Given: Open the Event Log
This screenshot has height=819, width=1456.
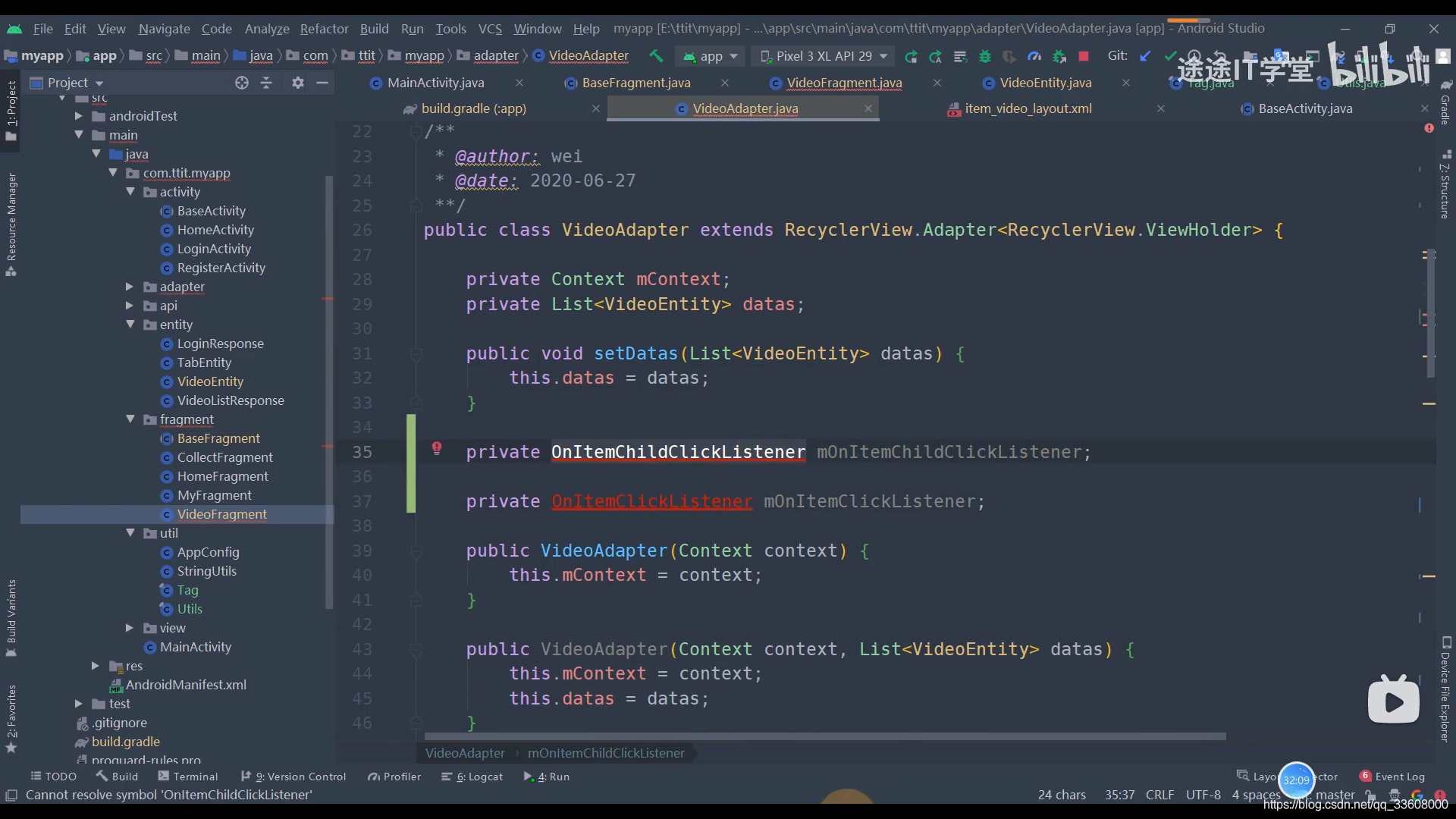Looking at the screenshot, I should (x=1392, y=777).
